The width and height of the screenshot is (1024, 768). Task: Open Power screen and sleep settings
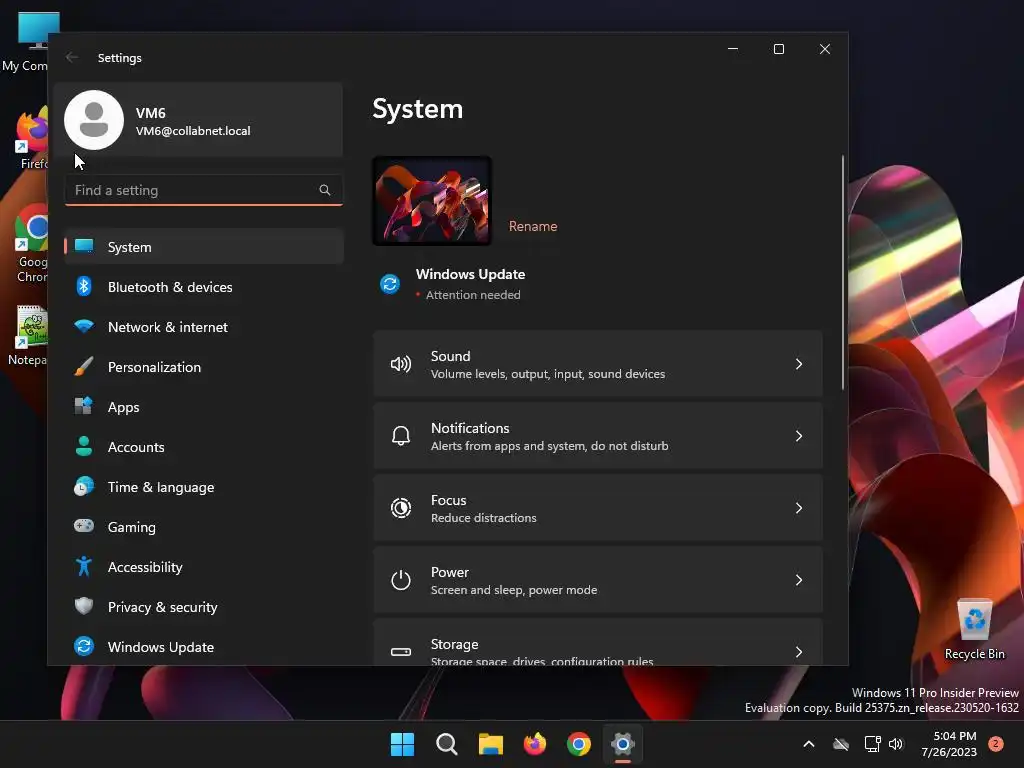(598, 579)
